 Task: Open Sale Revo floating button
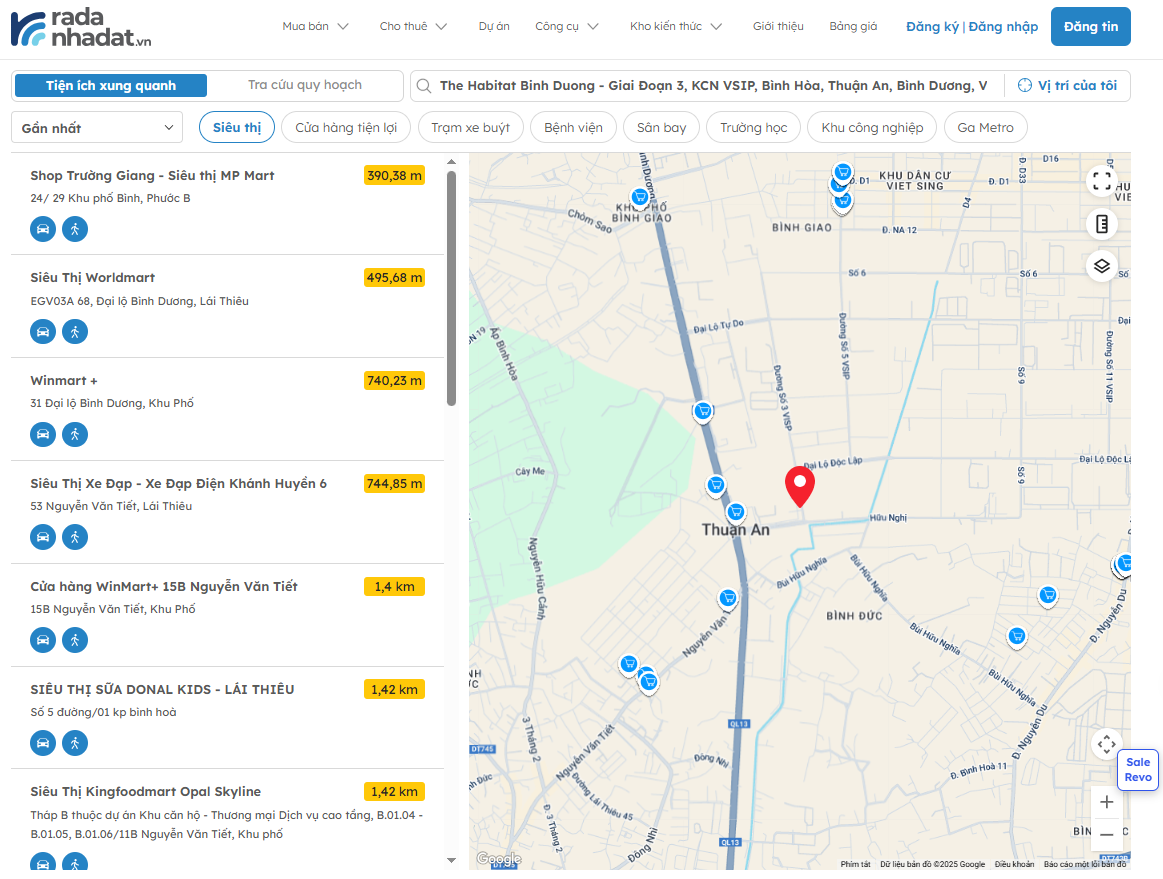click(x=1138, y=770)
